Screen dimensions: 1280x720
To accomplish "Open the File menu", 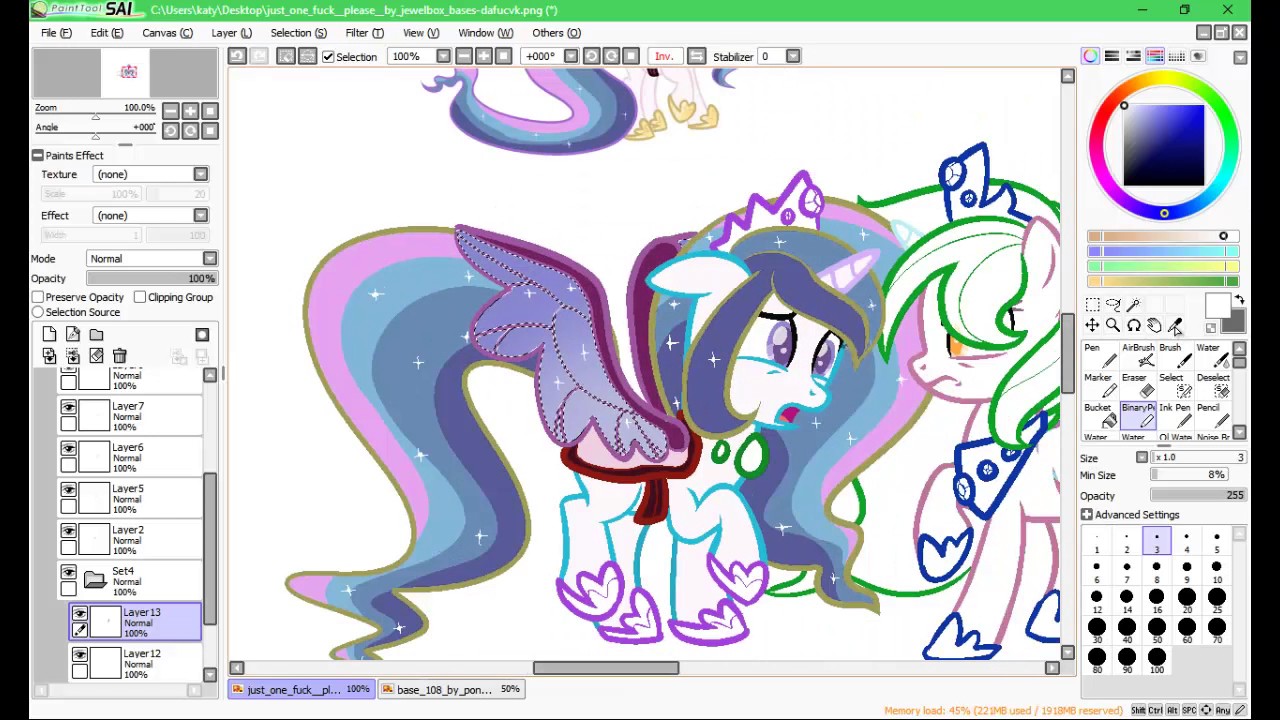I will click(56, 33).
